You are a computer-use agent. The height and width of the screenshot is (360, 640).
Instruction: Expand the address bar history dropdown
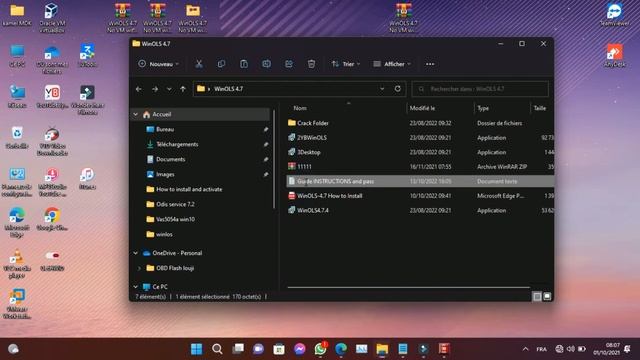click(x=382, y=89)
